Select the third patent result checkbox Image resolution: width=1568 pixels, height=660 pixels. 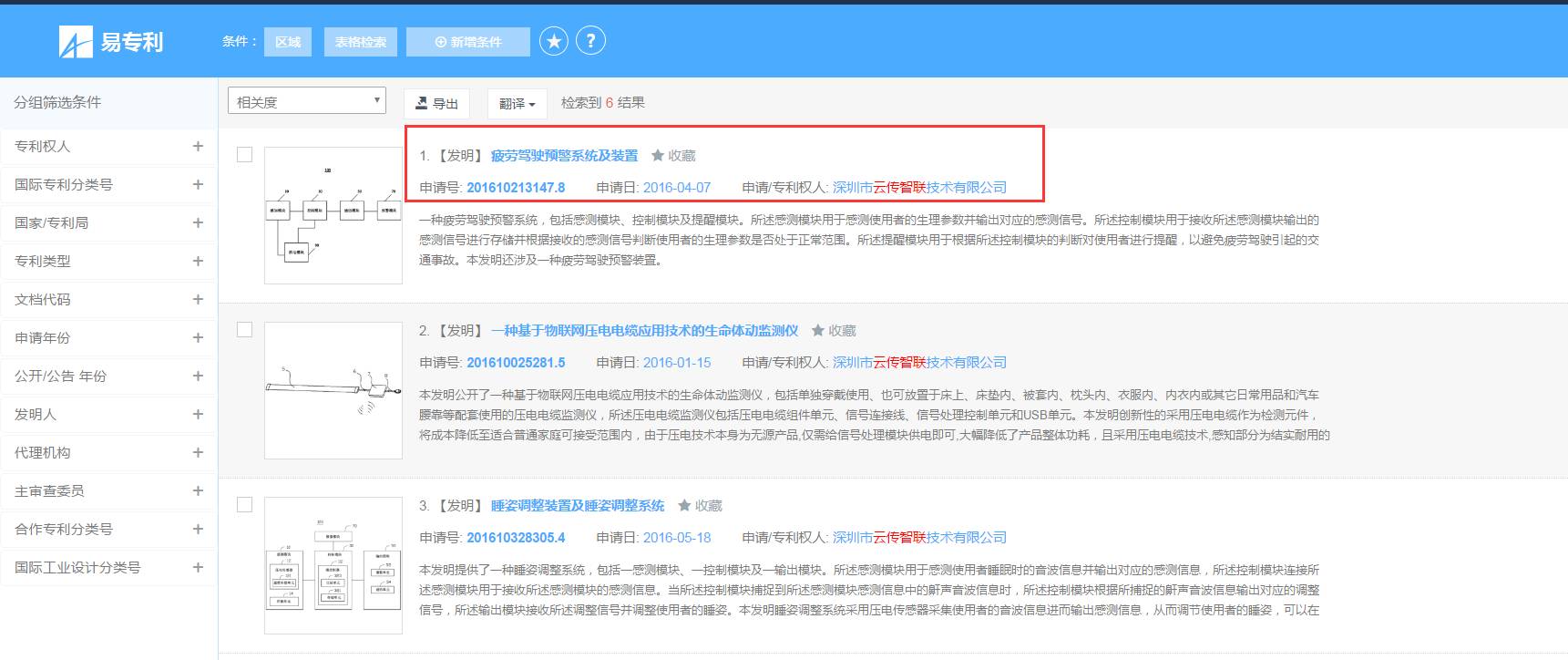click(244, 505)
